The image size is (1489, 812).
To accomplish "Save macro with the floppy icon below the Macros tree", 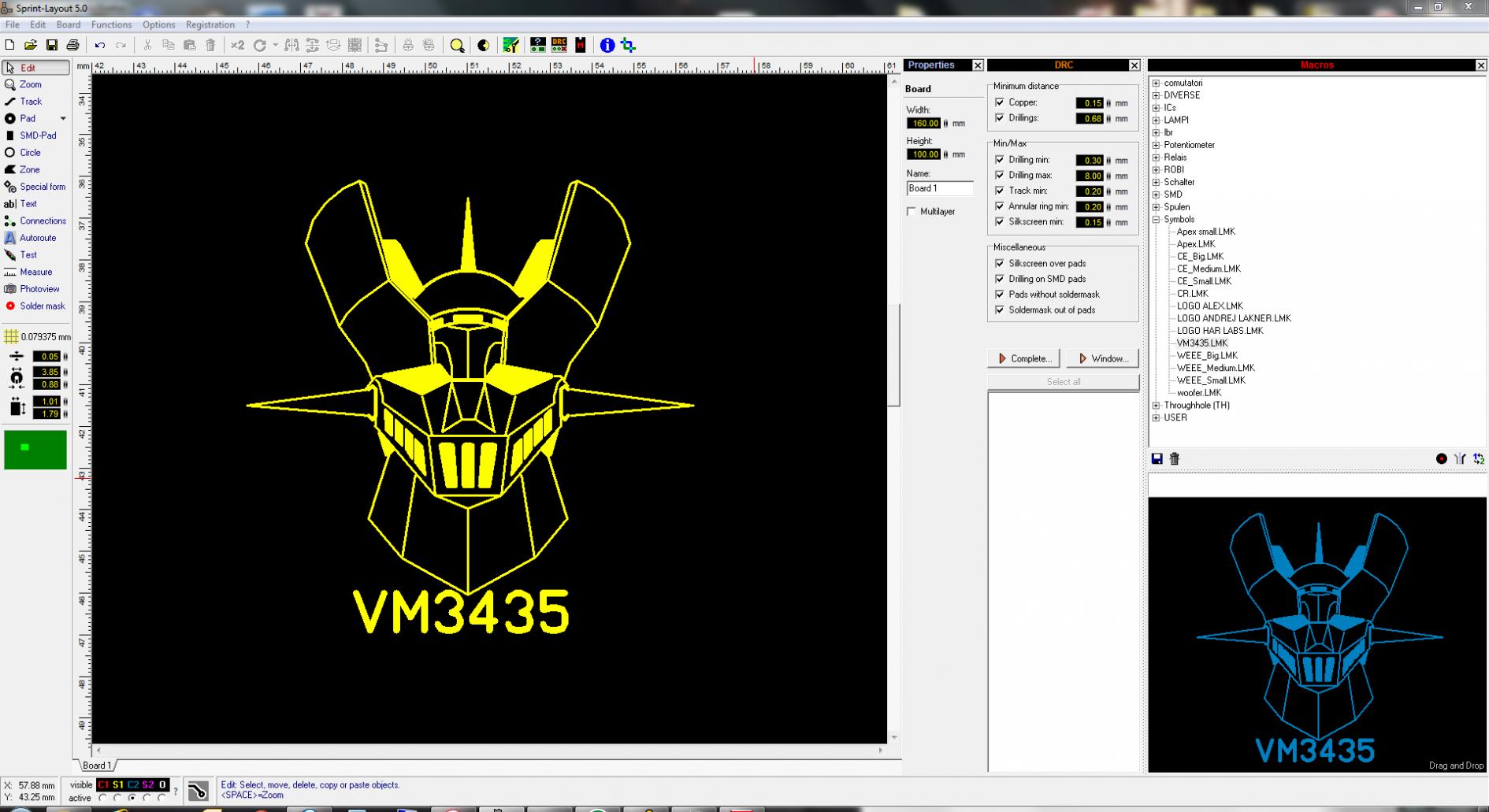I will [x=1157, y=458].
